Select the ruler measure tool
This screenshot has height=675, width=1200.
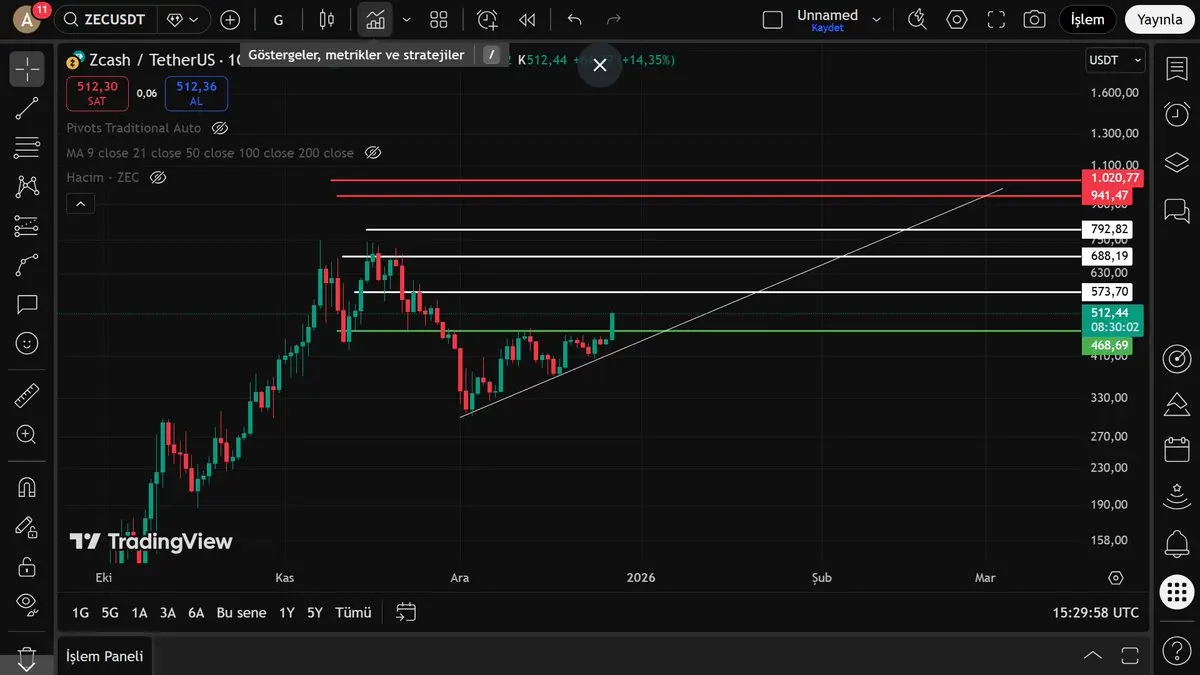27,396
